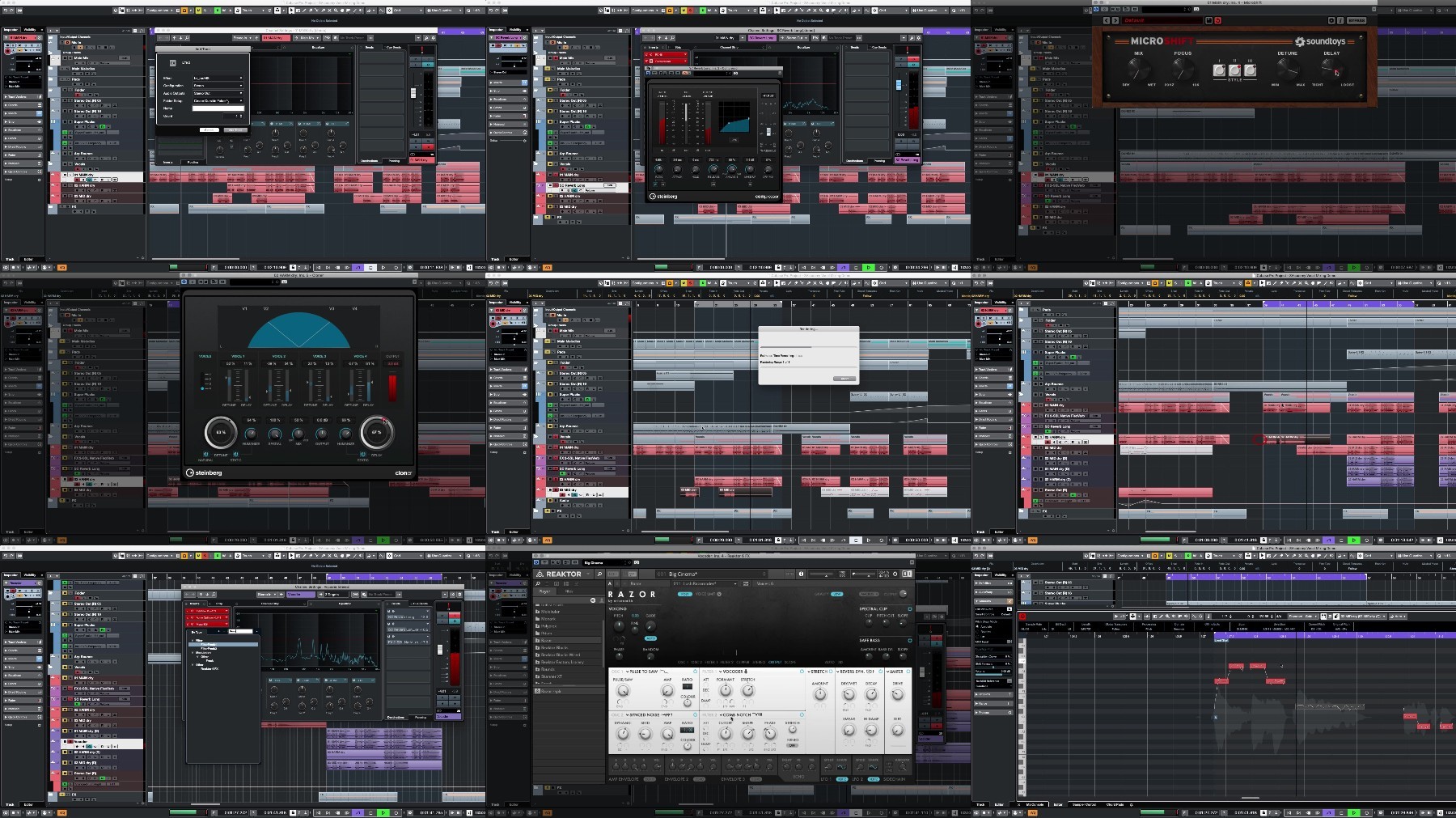
Task: Open the Molekular folder in Reaktor browser
Action: 550,612
